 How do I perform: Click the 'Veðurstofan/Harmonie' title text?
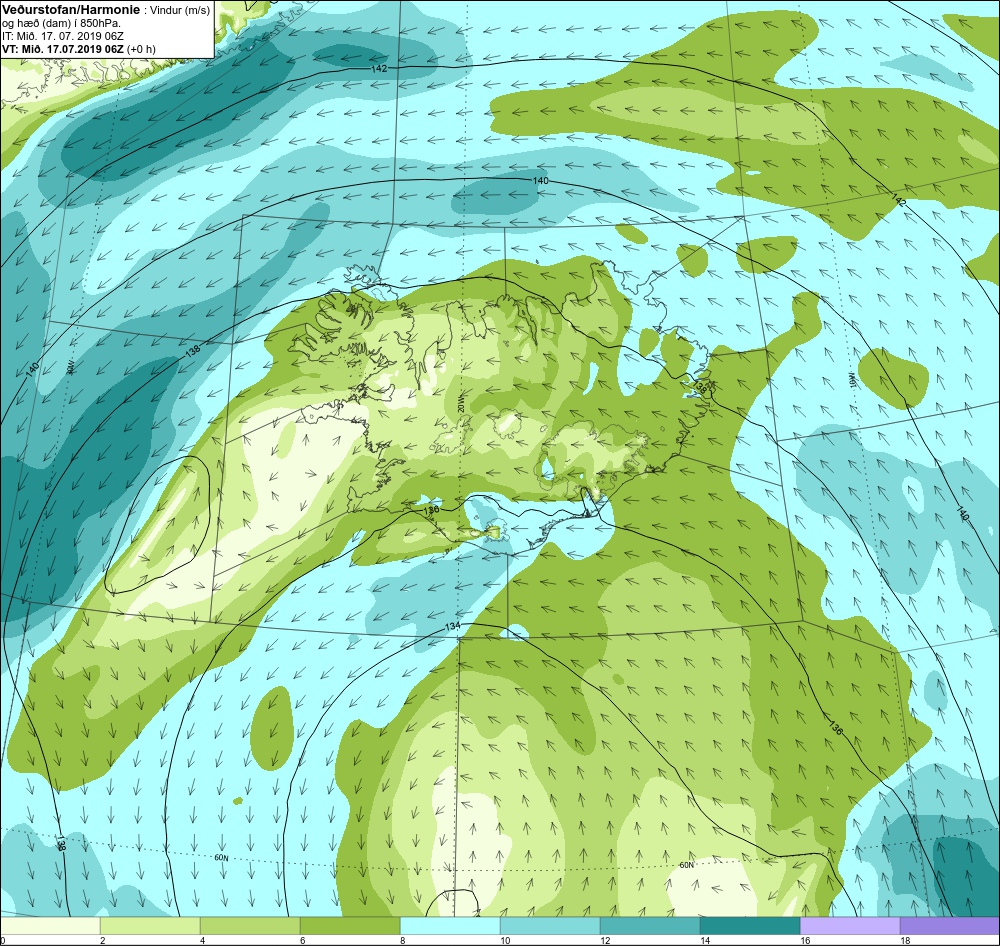[70, 11]
